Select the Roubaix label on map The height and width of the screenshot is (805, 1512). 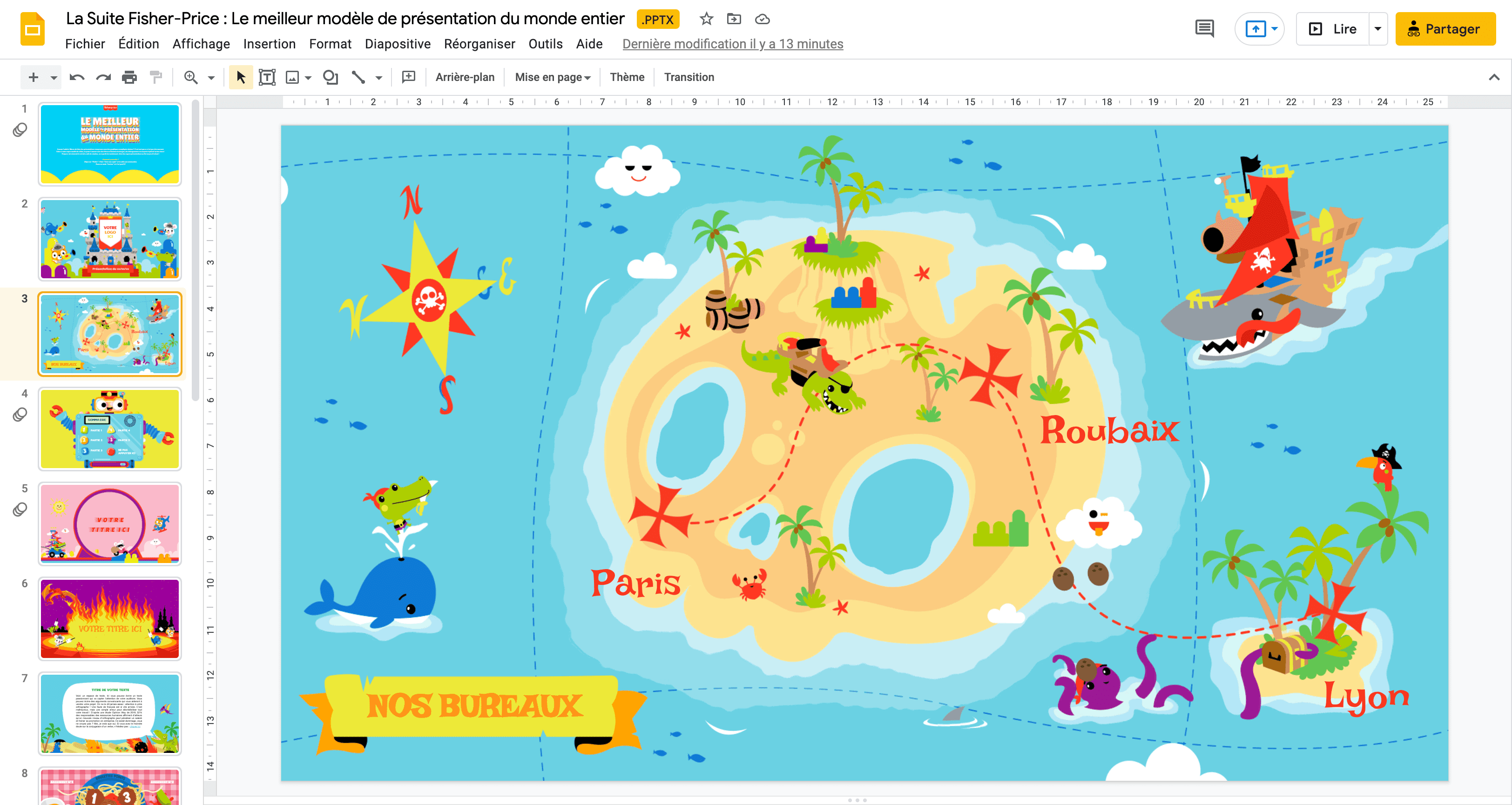1109,430
